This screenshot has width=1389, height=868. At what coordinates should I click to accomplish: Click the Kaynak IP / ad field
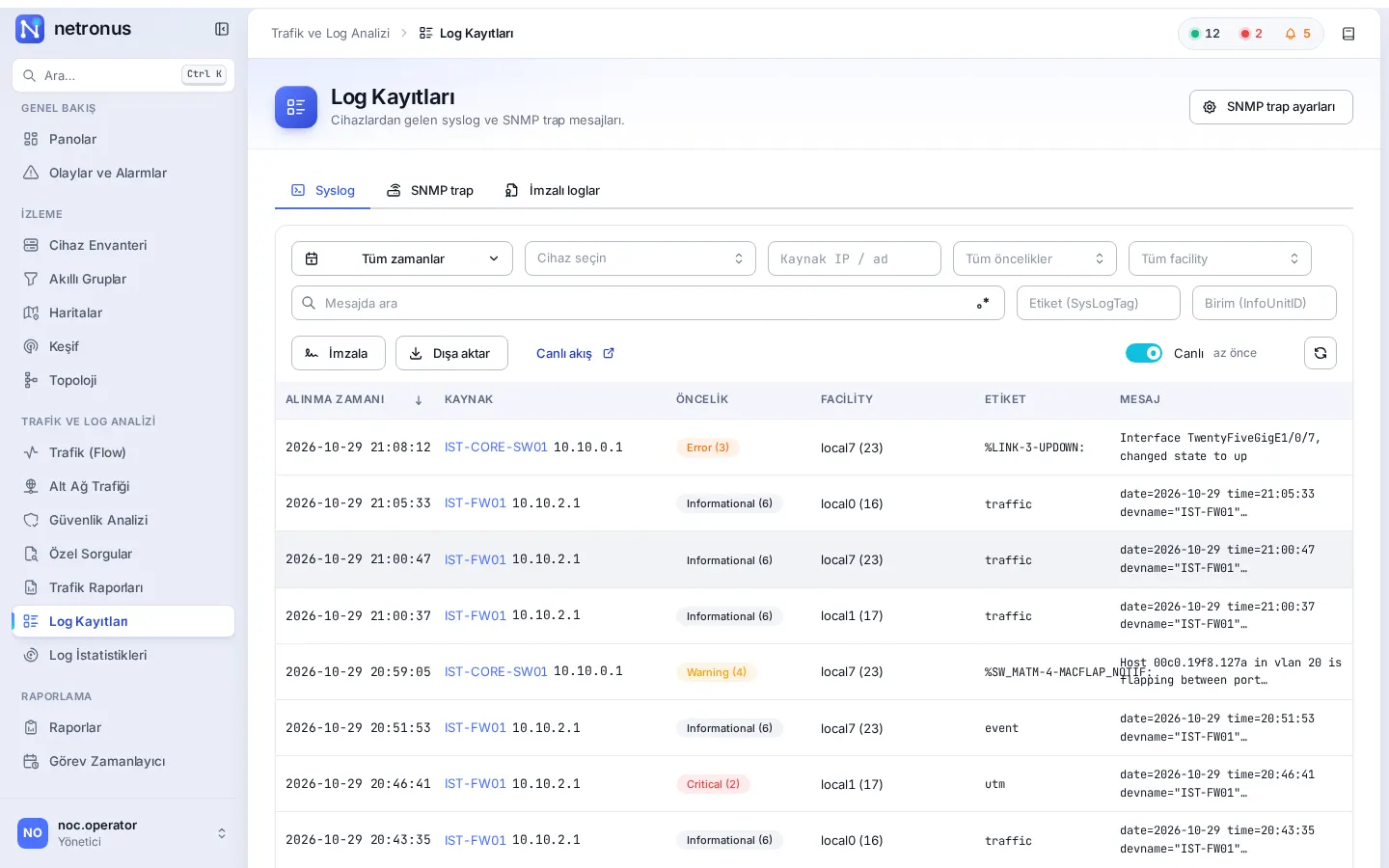(855, 258)
